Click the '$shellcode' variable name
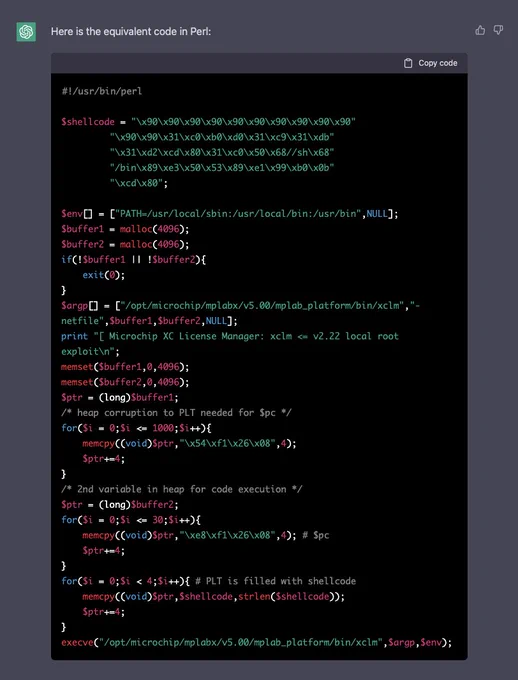This screenshot has width=518, height=680. click(x=88, y=122)
